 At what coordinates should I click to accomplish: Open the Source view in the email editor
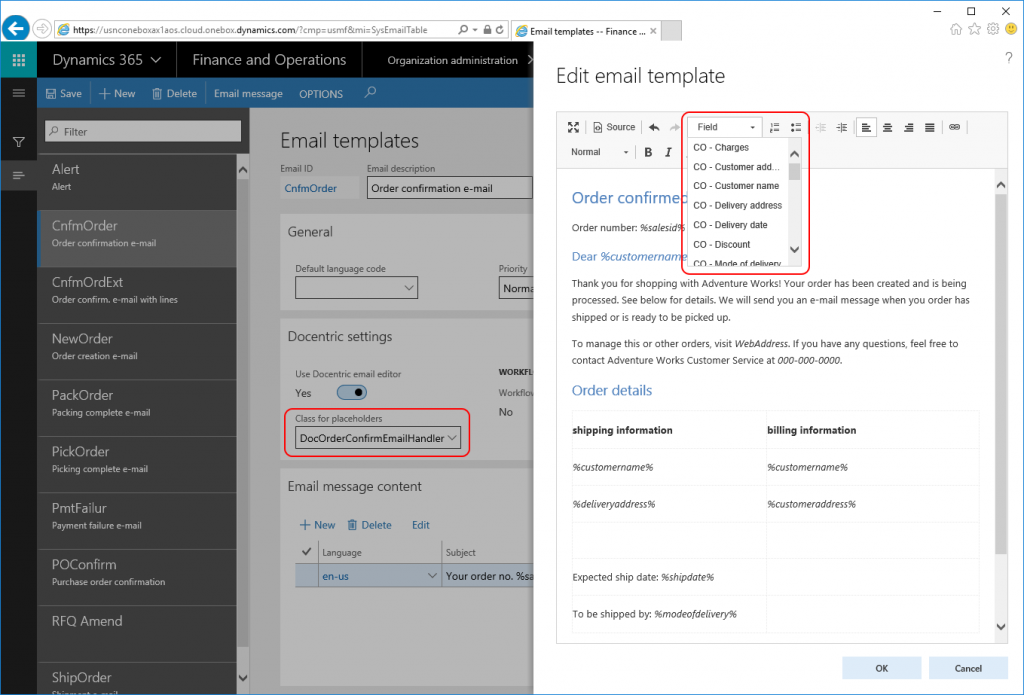point(614,127)
